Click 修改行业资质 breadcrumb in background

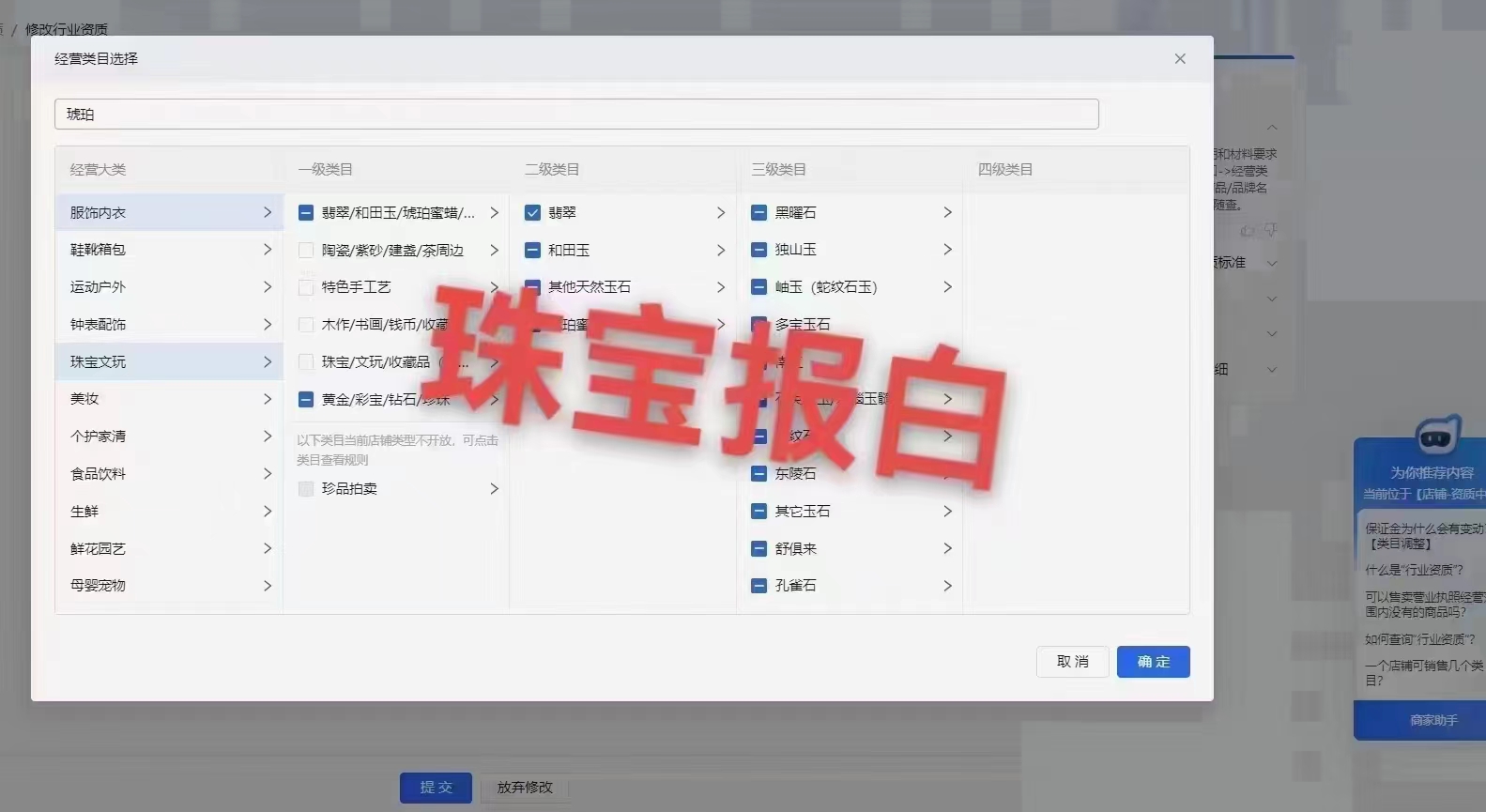[x=67, y=29]
